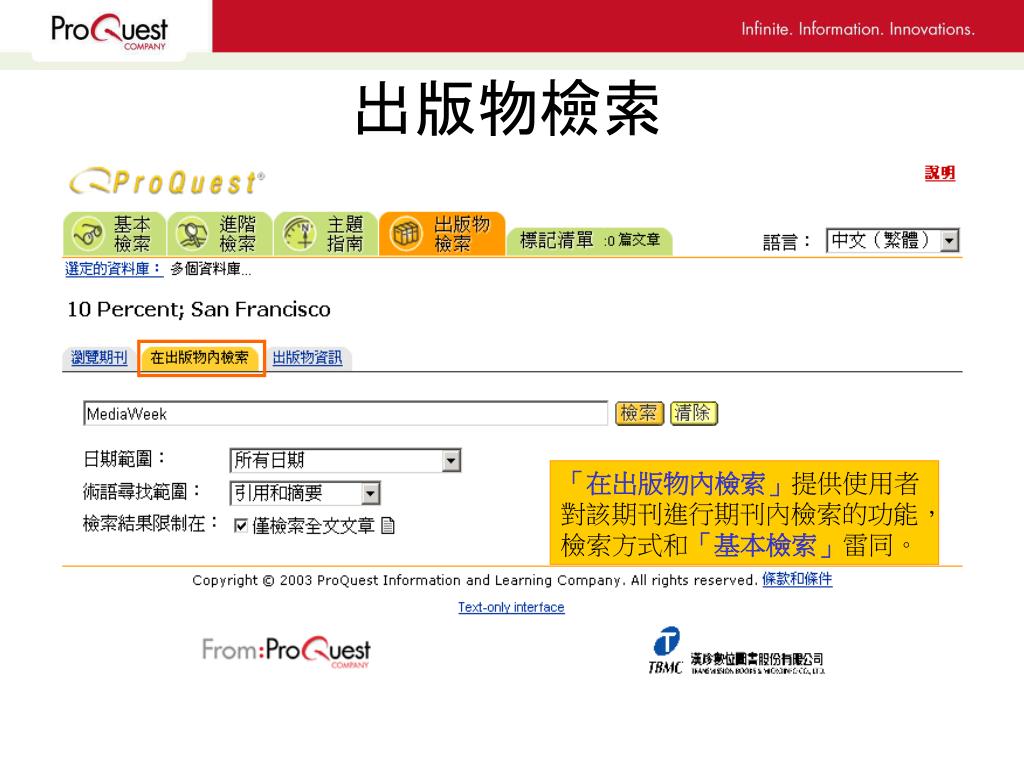Click the compass icon for 主題指南

tap(300, 234)
